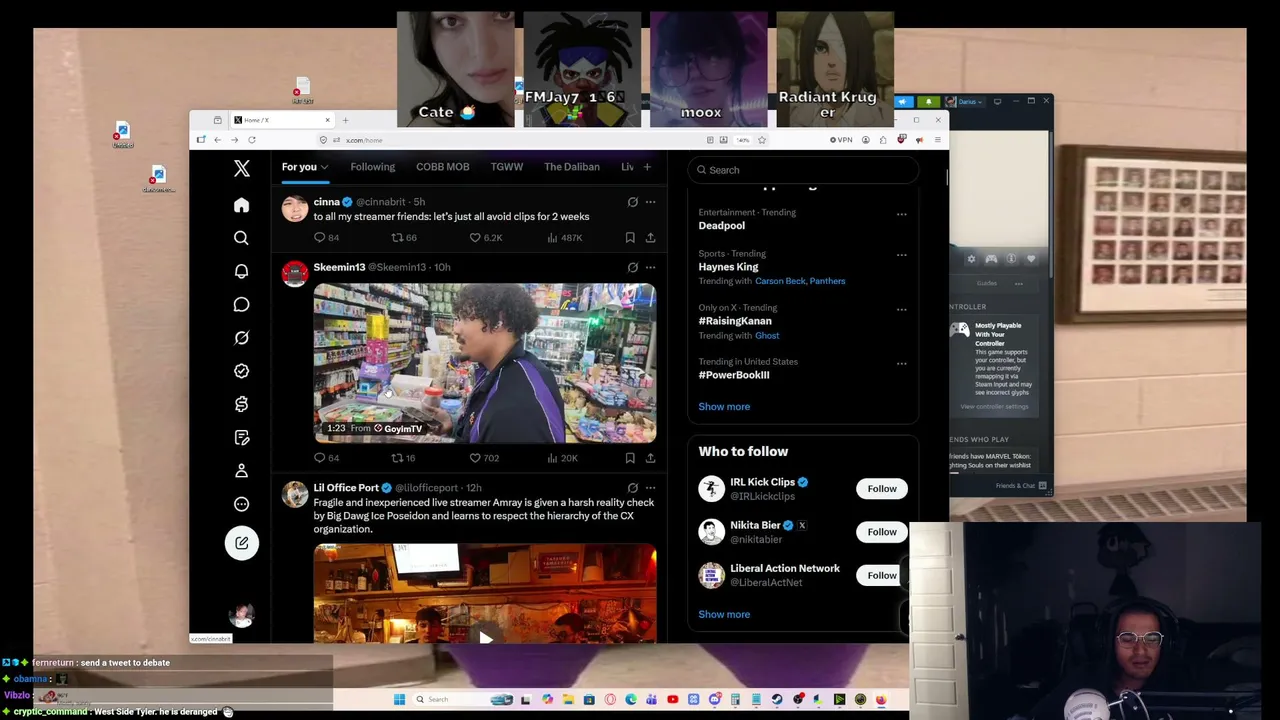Open more menu on Skeemin13 post
The width and height of the screenshot is (1280, 720).
650,267
